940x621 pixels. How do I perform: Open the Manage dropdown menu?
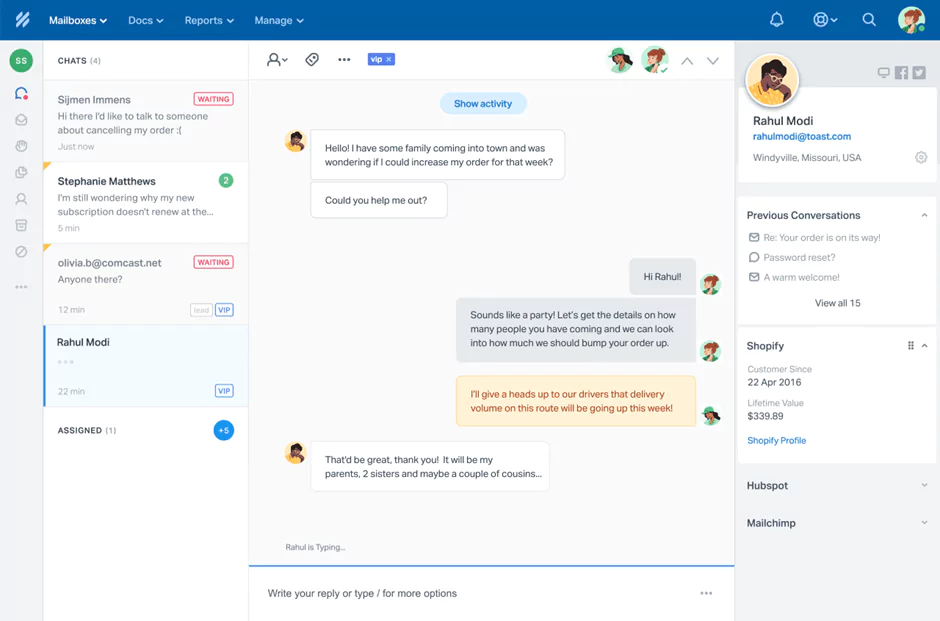coord(278,20)
